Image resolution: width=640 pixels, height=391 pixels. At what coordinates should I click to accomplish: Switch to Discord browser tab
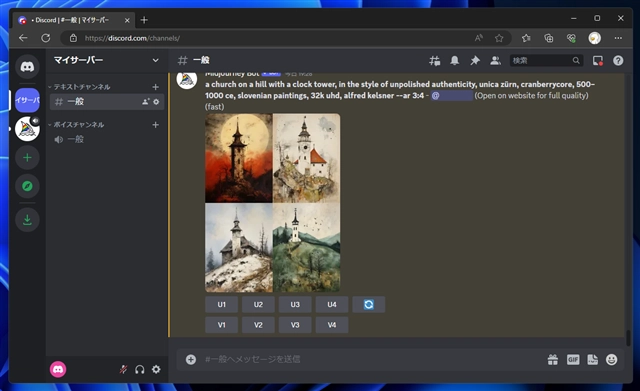73,20
